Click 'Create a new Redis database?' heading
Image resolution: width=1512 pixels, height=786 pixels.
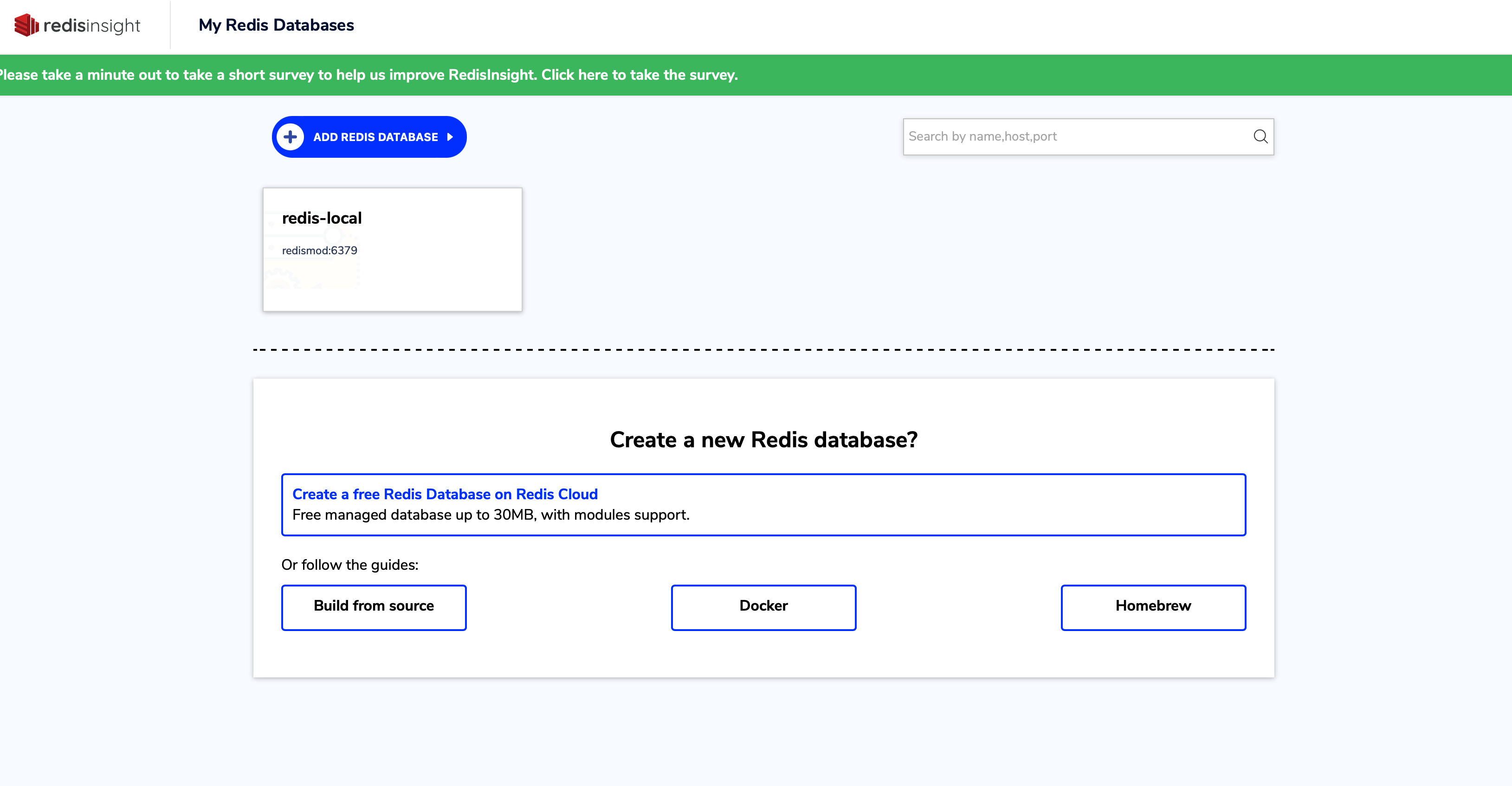coord(763,440)
